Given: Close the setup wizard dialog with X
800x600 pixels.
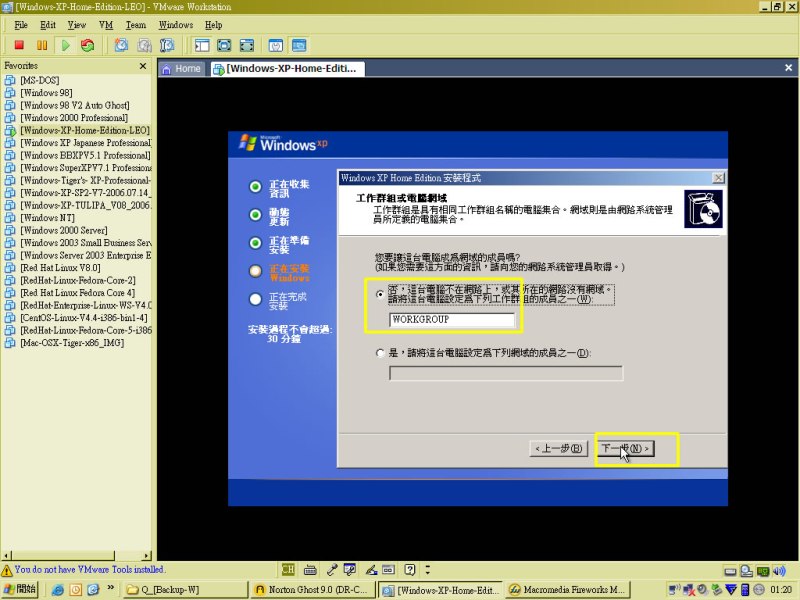Looking at the screenshot, I should tap(718, 178).
